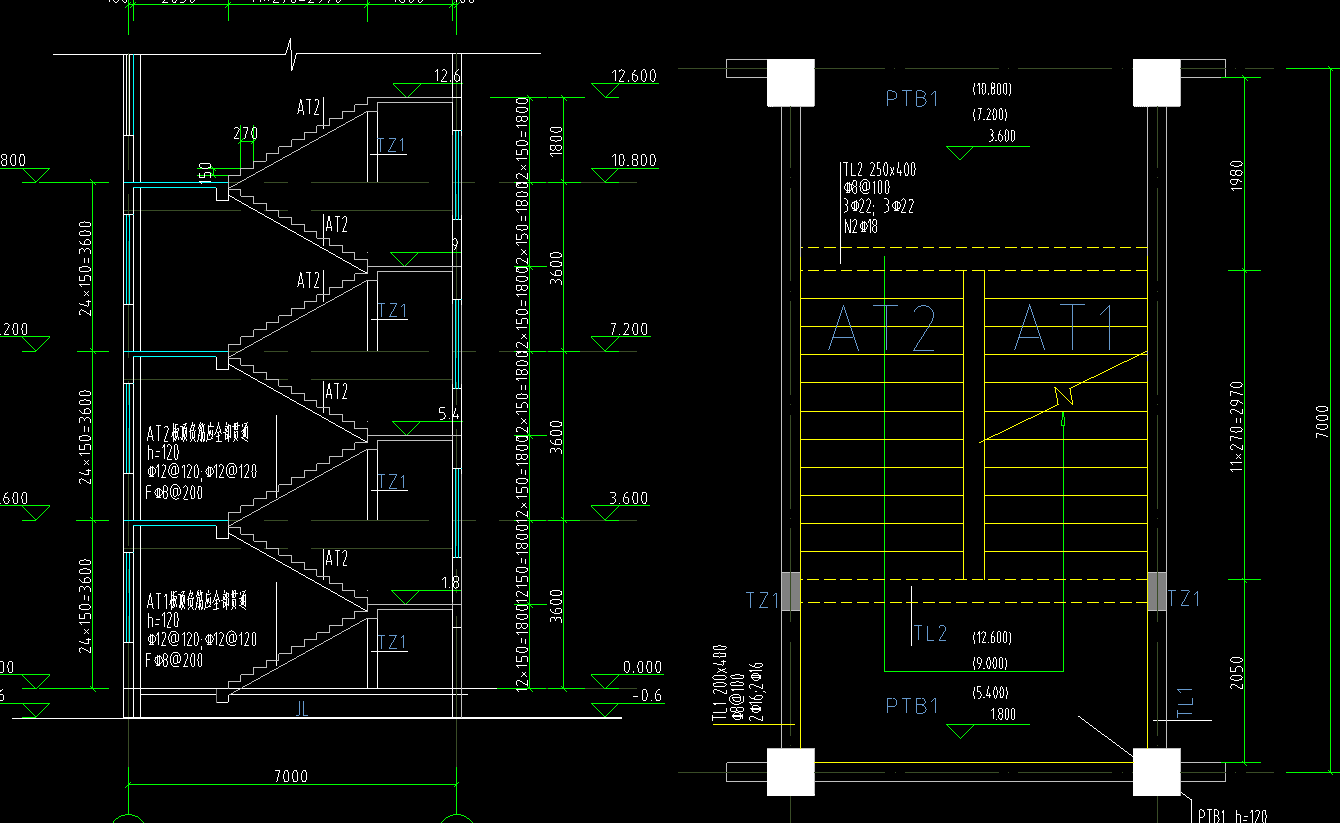Click the blue 'TL2' label in plan

click(930, 633)
